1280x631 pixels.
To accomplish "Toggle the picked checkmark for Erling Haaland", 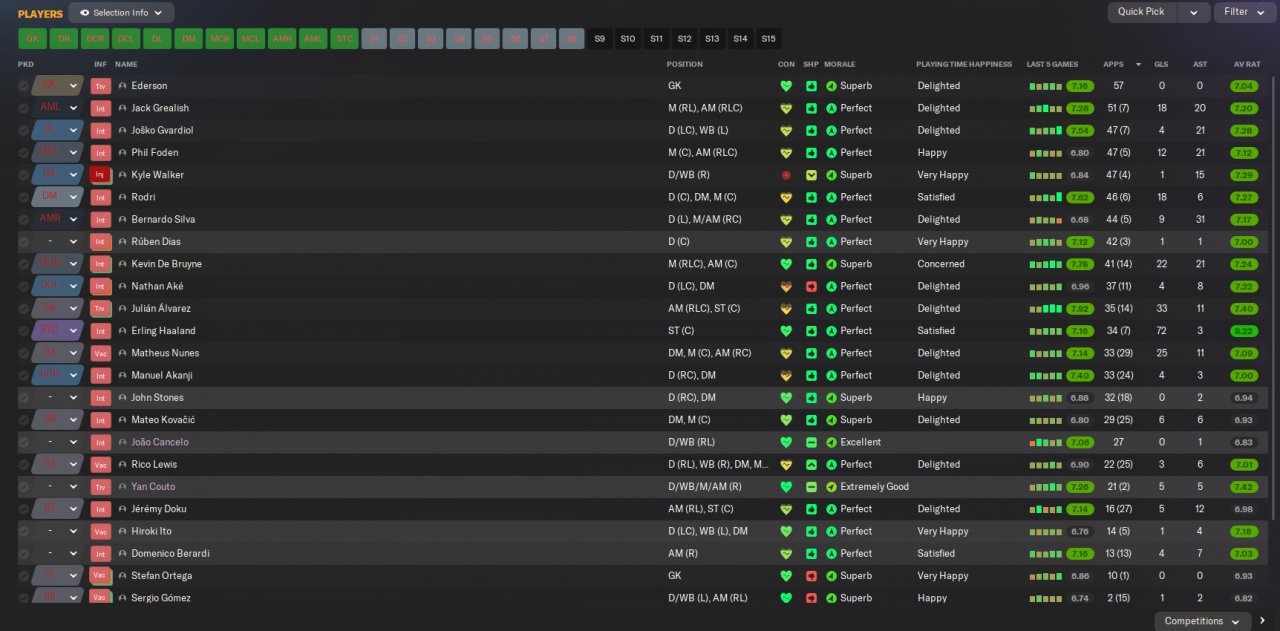I will [24, 331].
